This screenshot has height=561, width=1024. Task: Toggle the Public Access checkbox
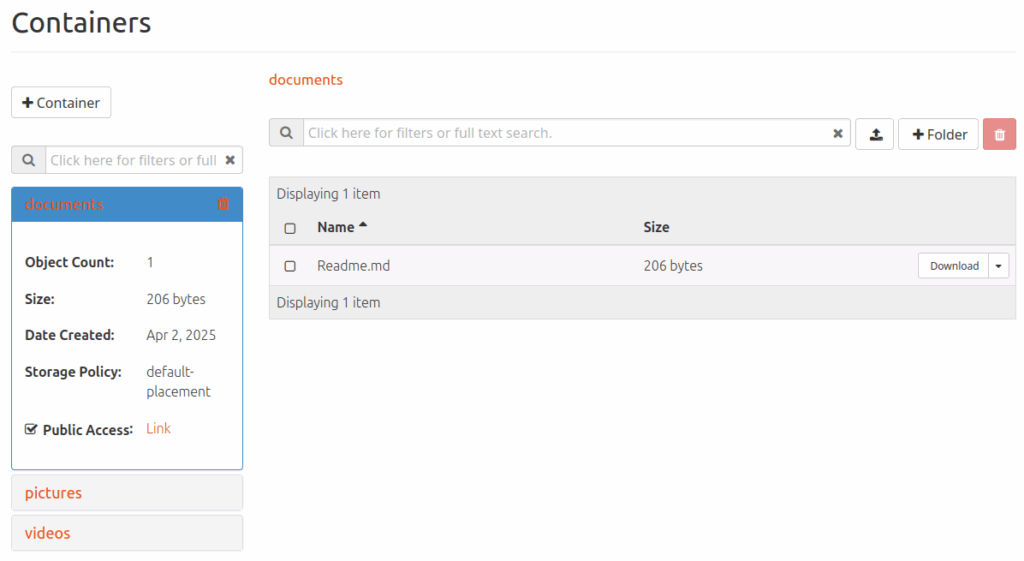coord(31,429)
